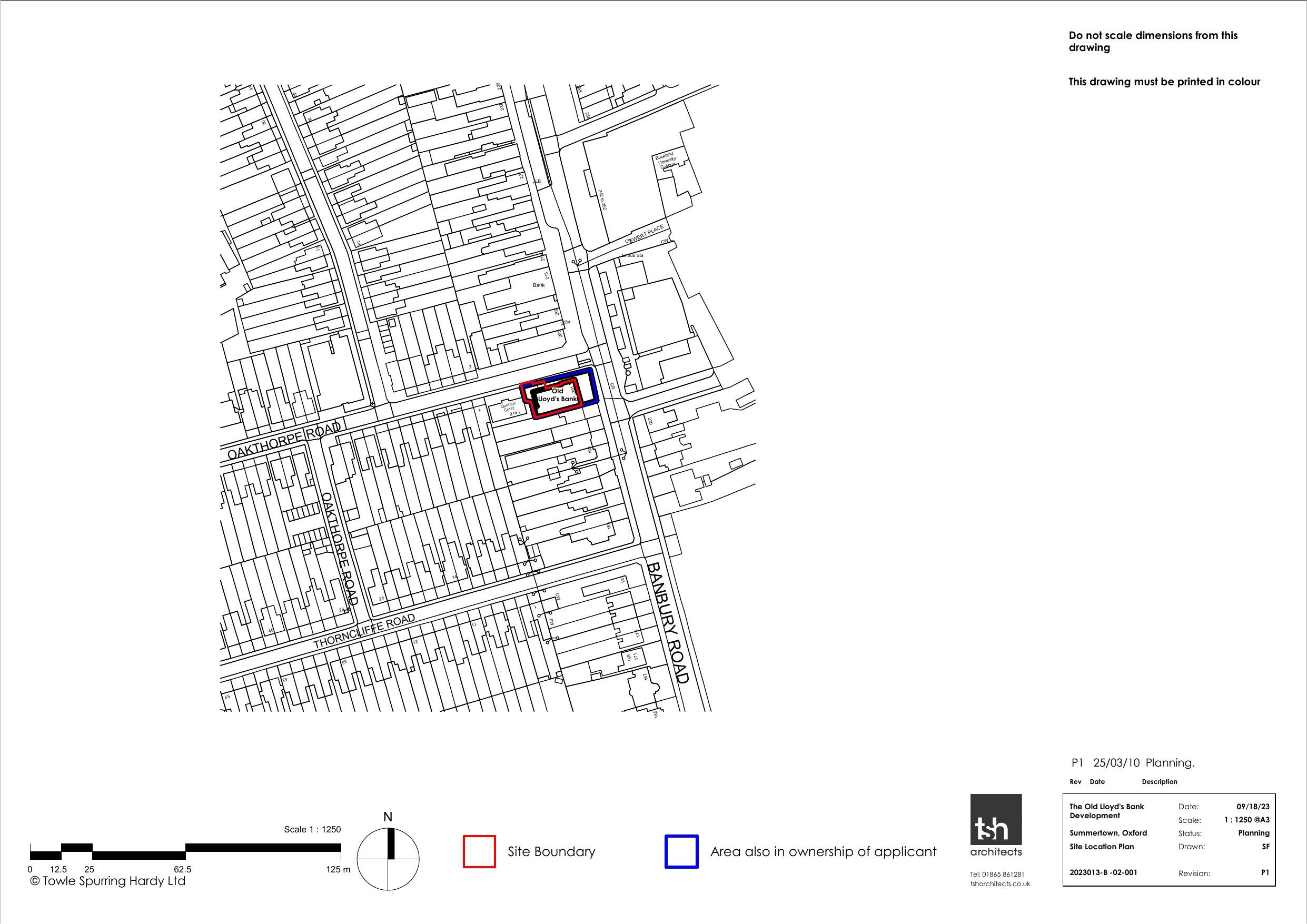This screenshot has height=924, width=1307.
Task: Click the BANBURY ROAD street label
Action: (x=668, y=622)
